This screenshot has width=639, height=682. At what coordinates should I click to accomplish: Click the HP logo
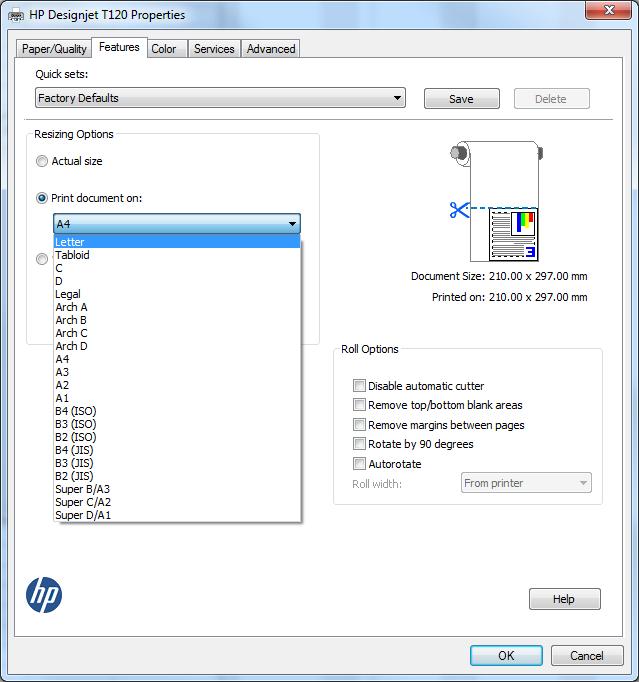44,595
